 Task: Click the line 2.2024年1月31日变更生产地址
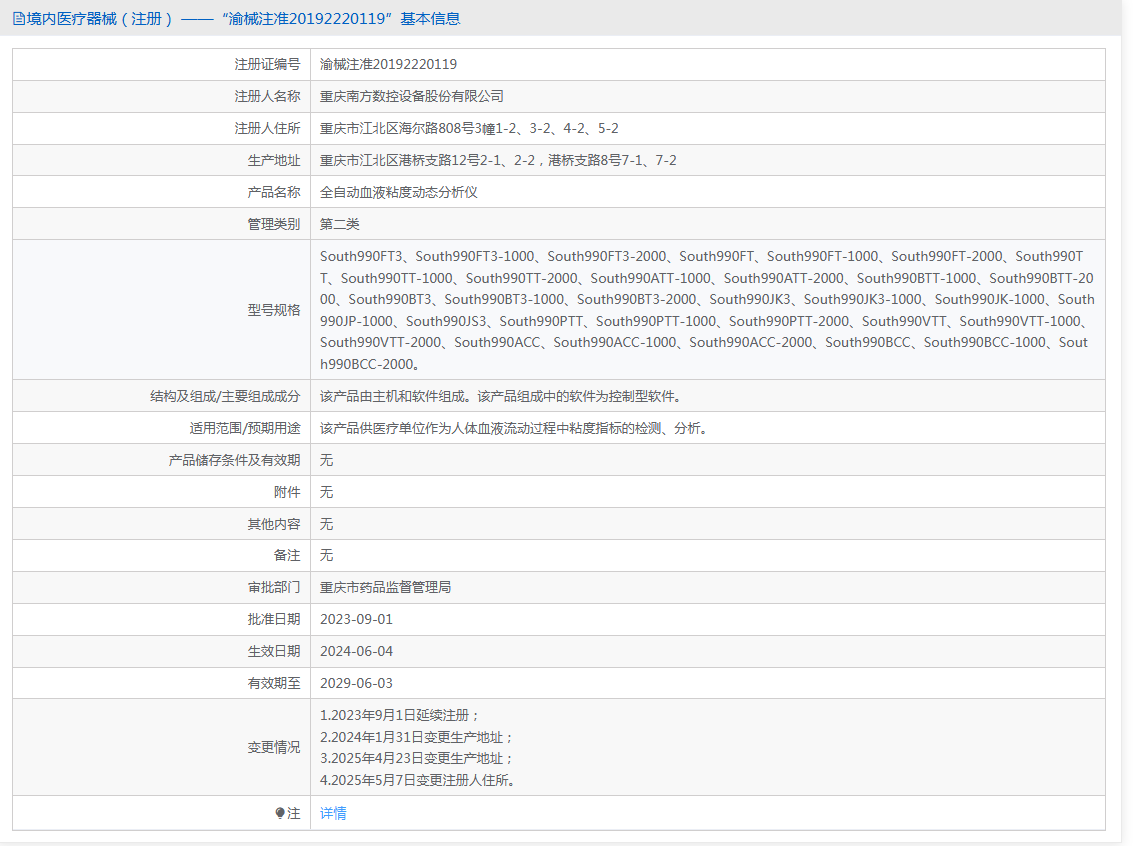(x=417, y=738)
